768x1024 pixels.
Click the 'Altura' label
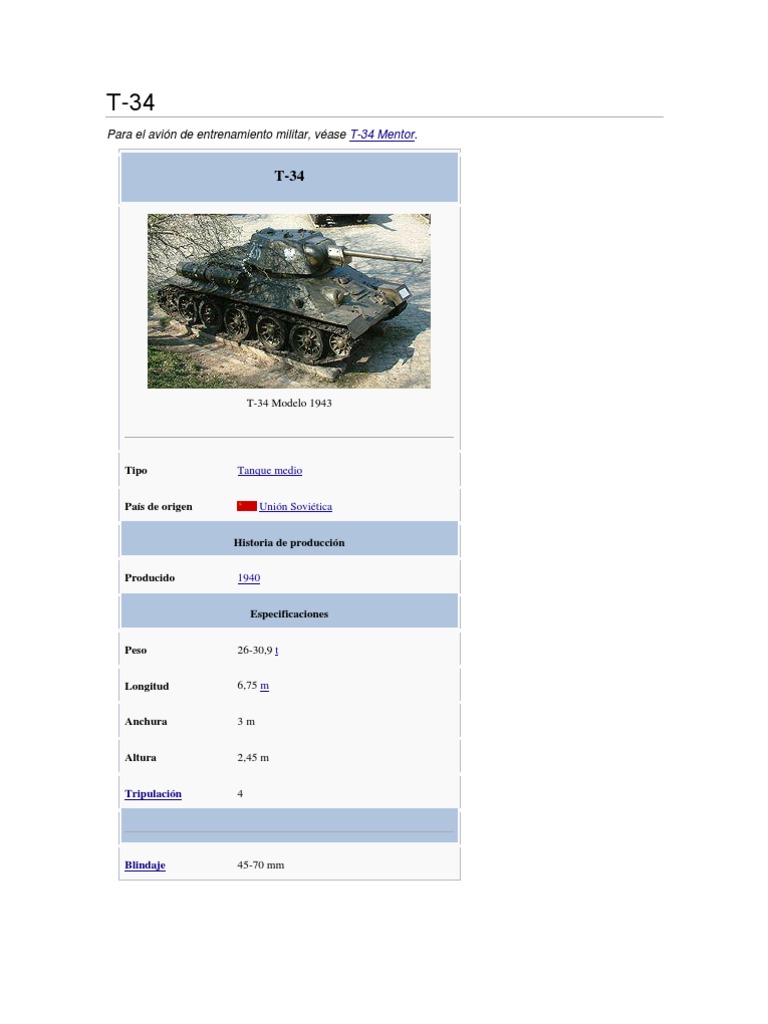[140, 758]
